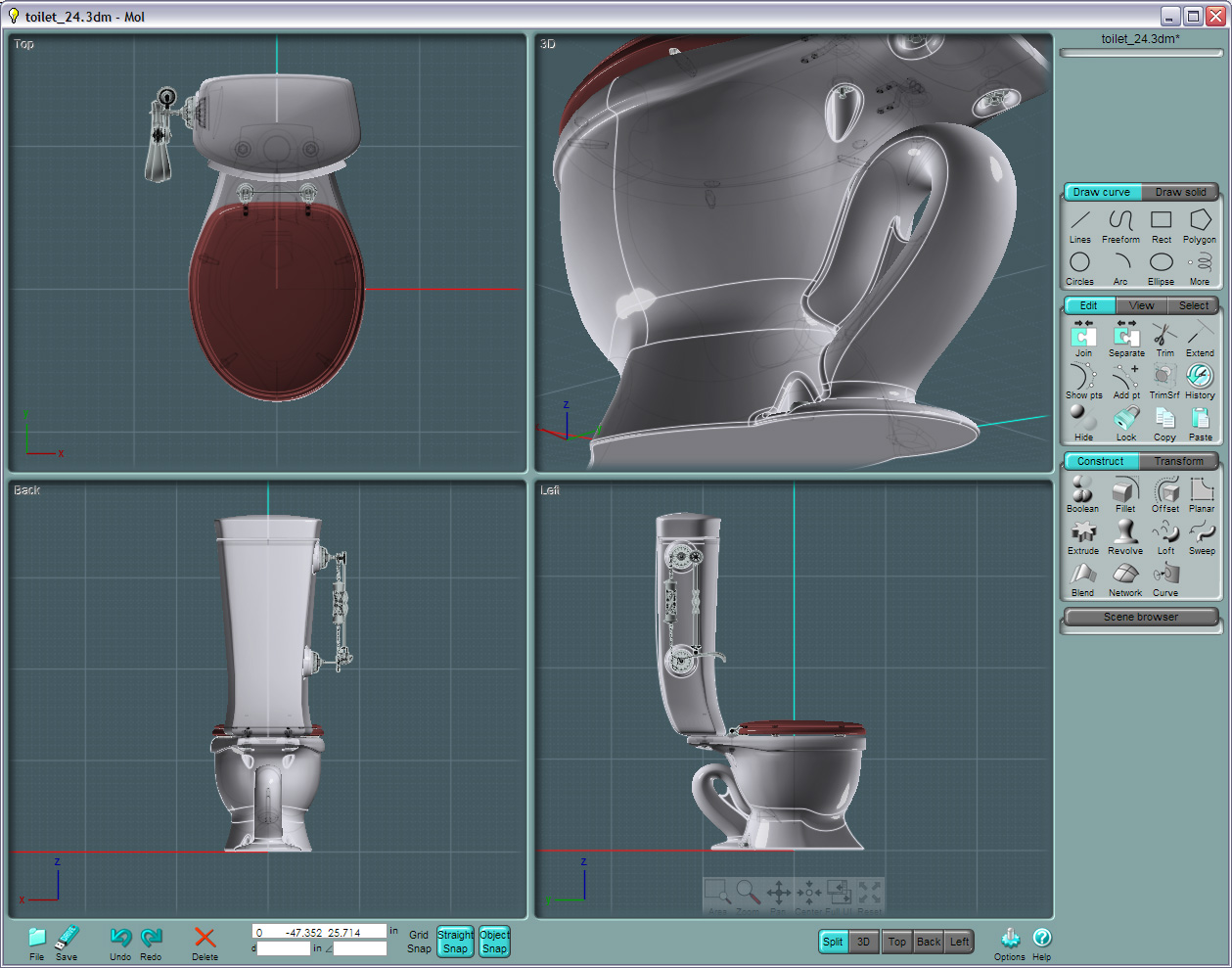Select the Freeform curve tool
Screen dimensions: 1232x968
point(1120,225)
